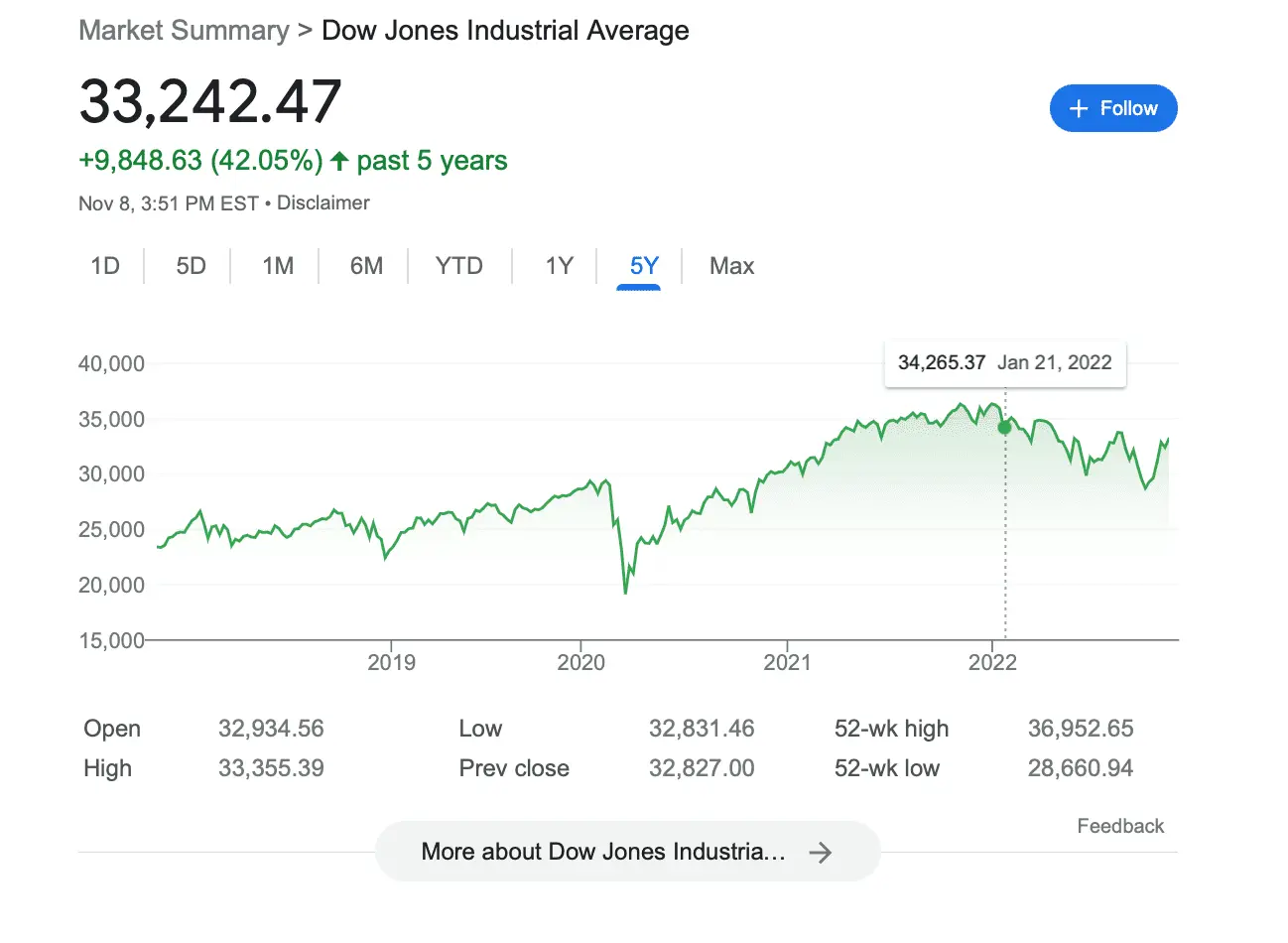Click the Feedback link
Viewport: 1288px width, 943px height.
click(1120, 826)
